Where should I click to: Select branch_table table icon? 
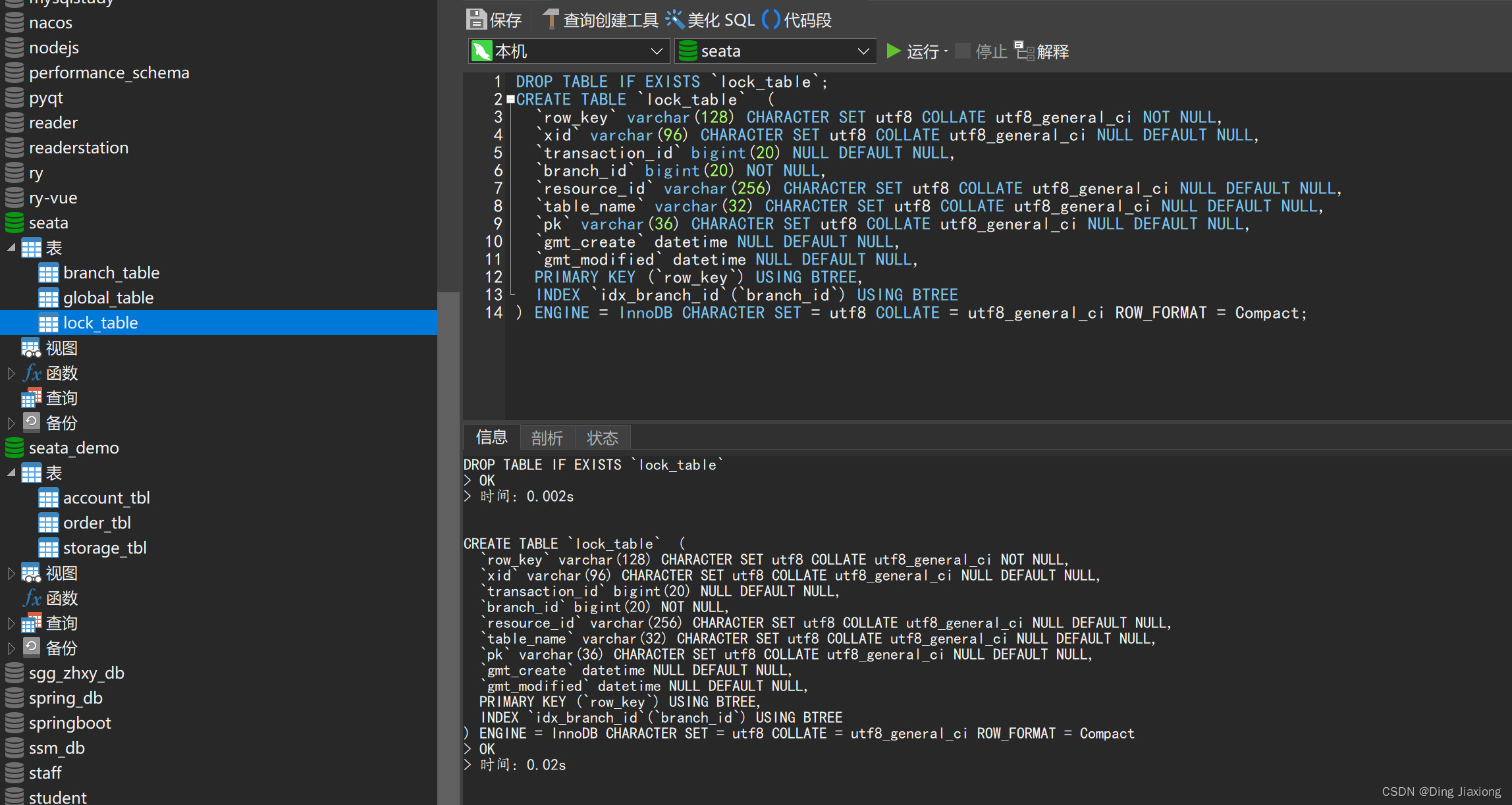tap(48, 273)
